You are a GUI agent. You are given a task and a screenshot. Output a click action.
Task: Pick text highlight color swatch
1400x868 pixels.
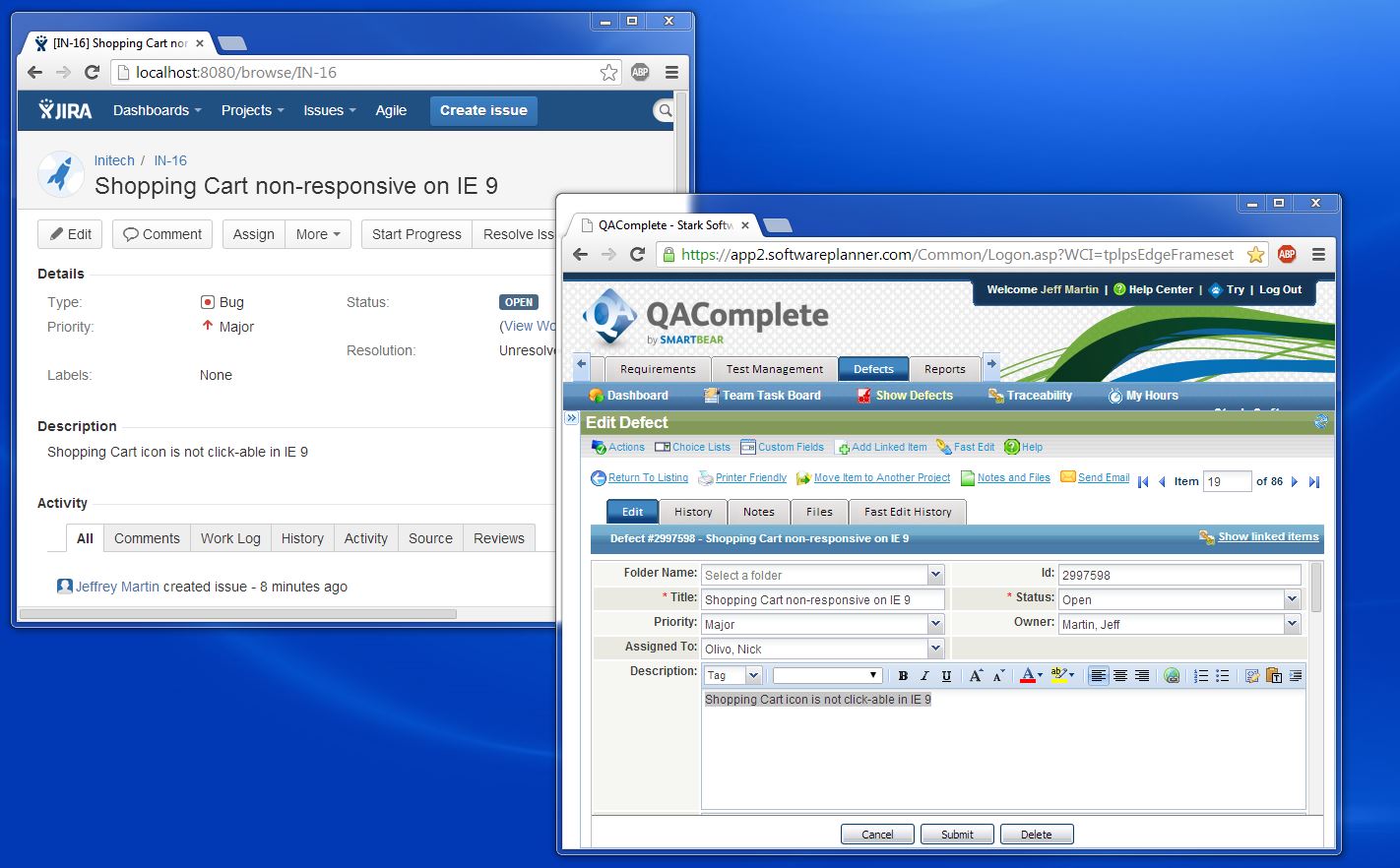tap(1061, 675)
